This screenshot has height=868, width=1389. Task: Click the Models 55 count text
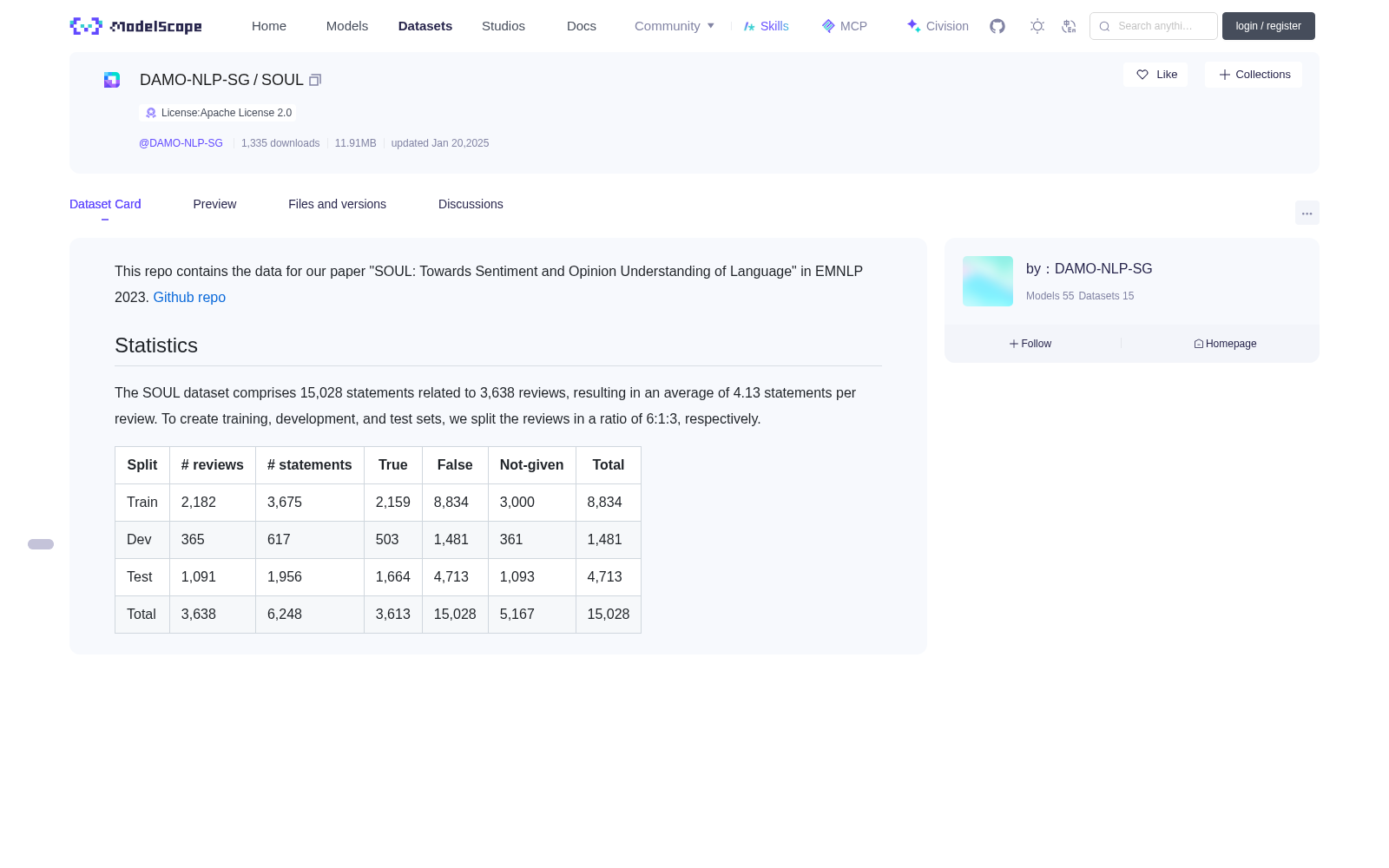1050,296
